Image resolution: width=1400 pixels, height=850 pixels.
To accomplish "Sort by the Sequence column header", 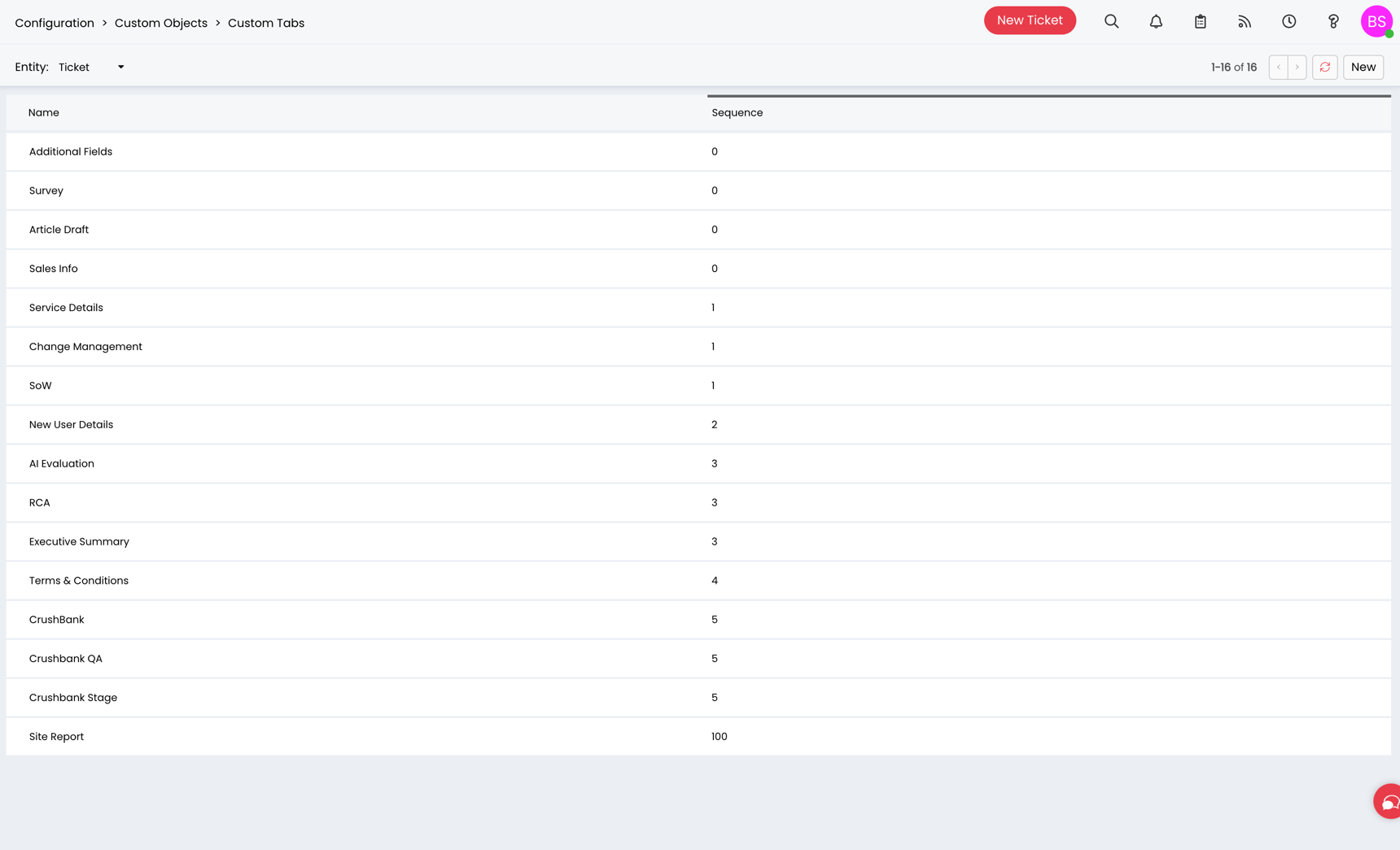I will [737, 113].
